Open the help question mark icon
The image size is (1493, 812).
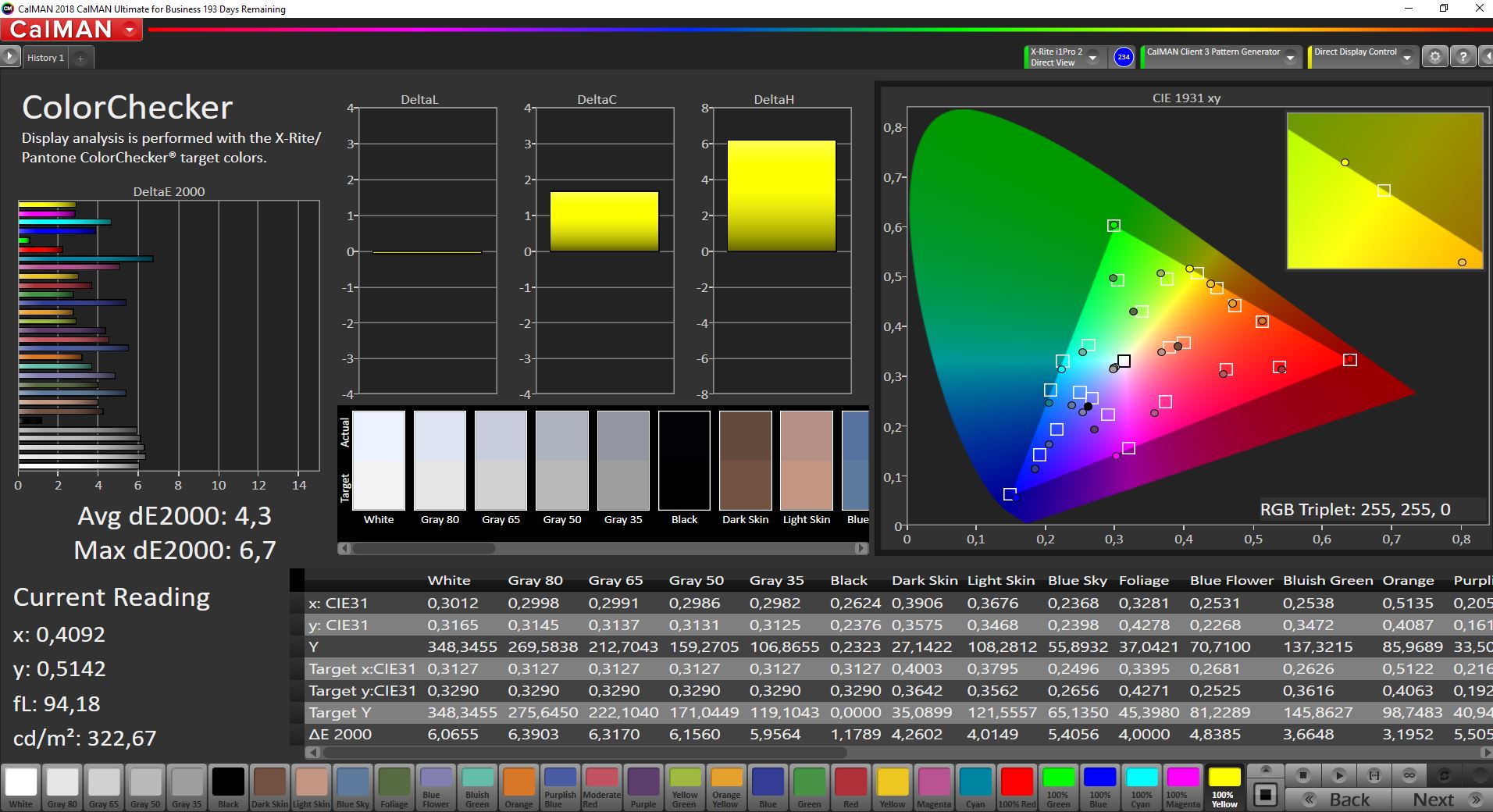tap(1463, 57)
